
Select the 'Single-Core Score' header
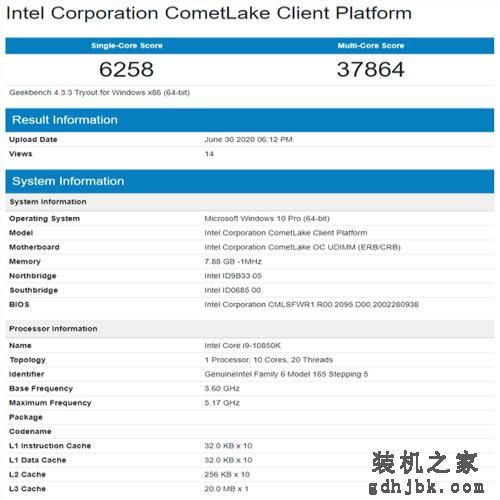[127, 46]
